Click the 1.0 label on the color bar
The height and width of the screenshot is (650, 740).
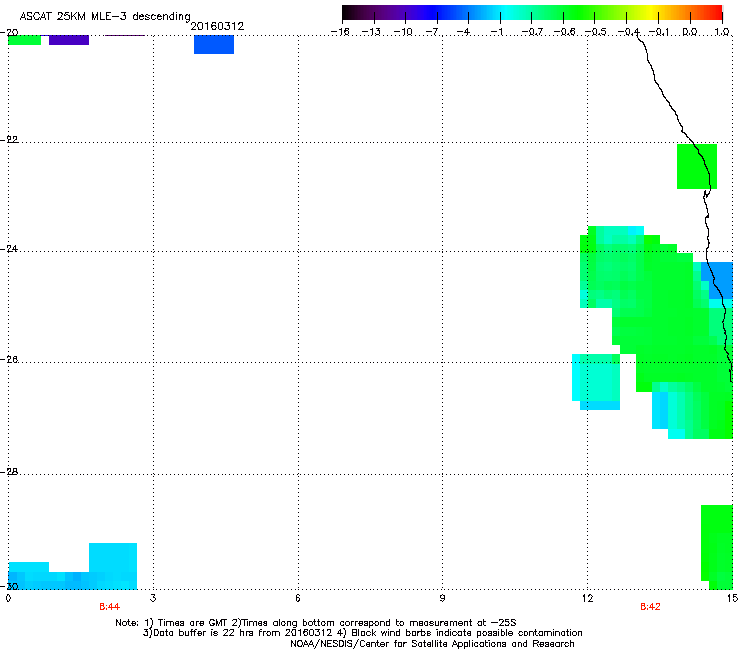tap(722, 32)
